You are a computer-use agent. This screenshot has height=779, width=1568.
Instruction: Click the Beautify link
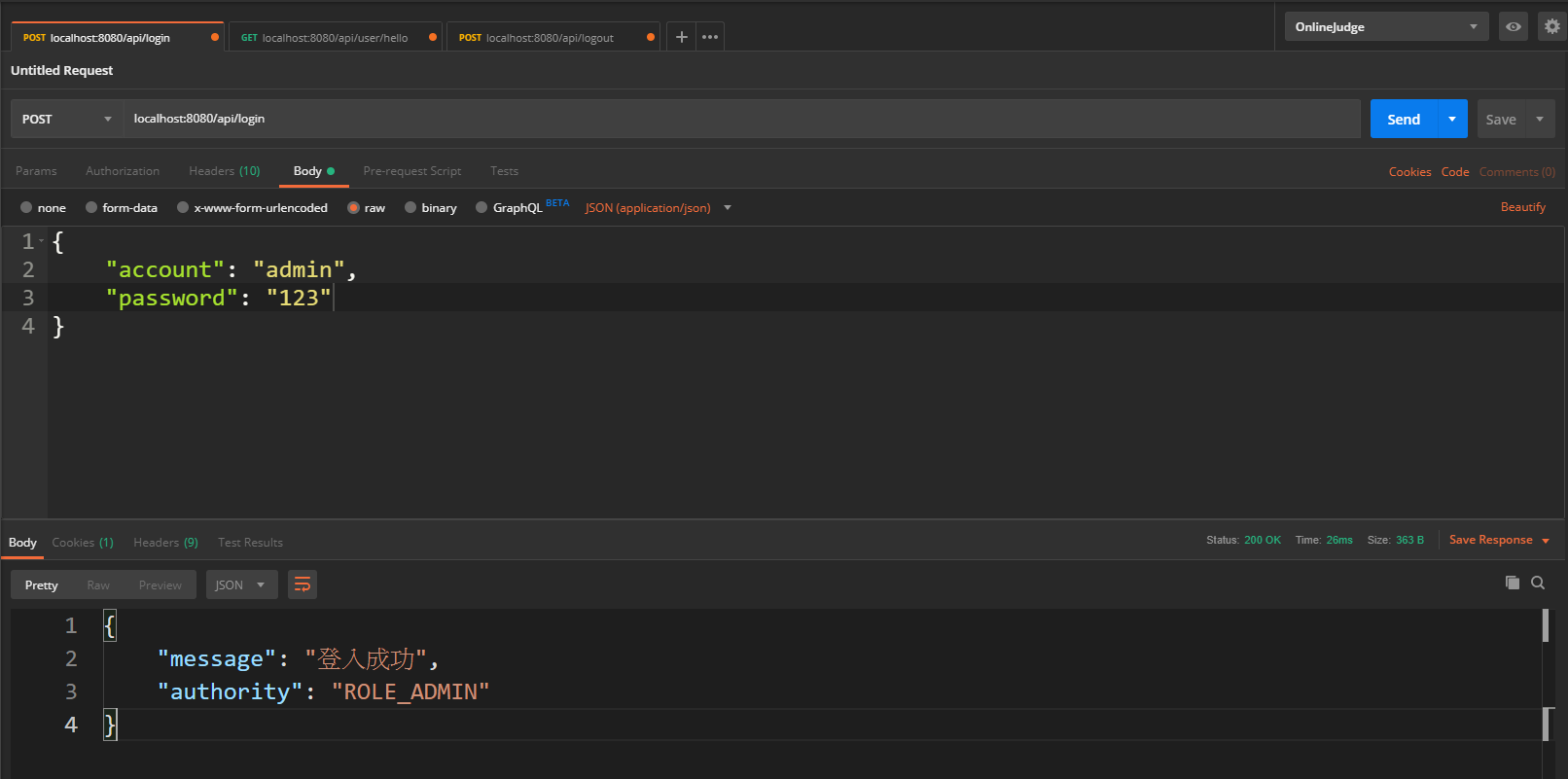pyautogui.click(x=1522, y=207)
